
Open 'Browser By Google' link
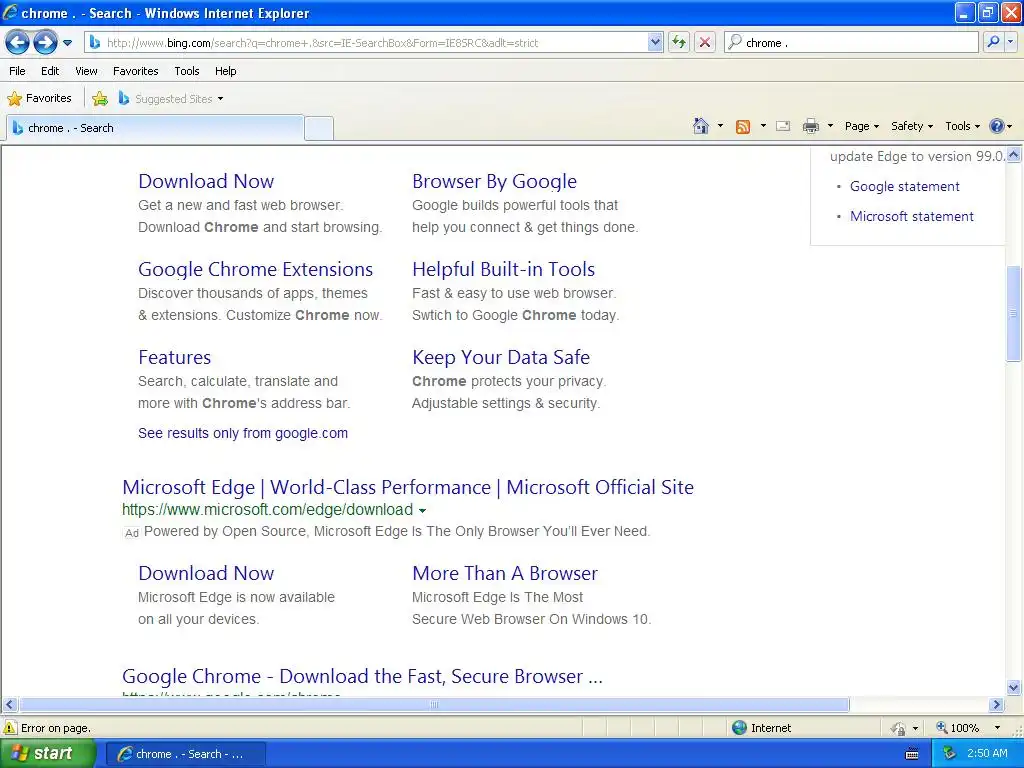(x=494, y=181)
